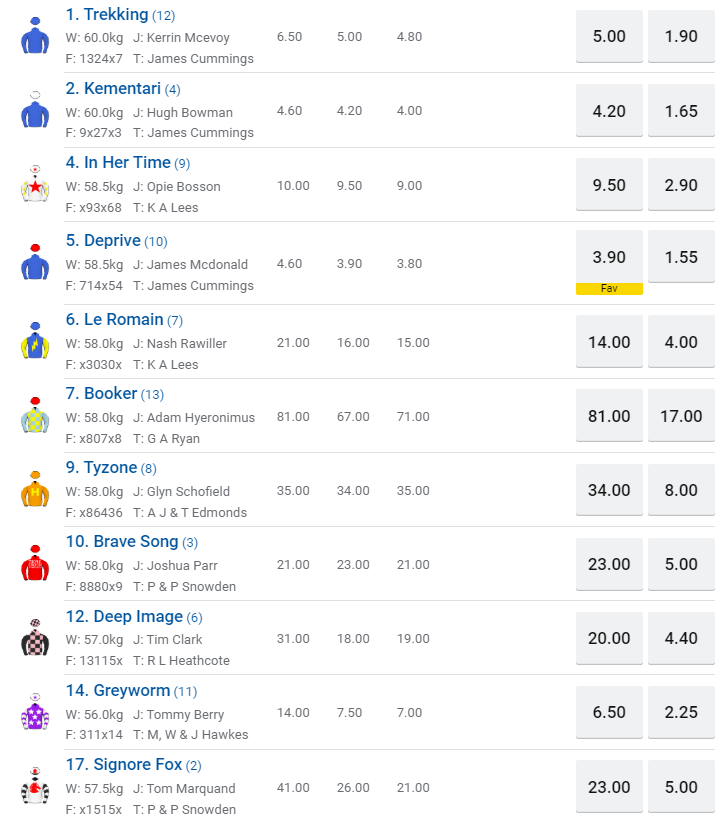This screenshot has width=728, height=823.
Task: Click In Her Time's red star silks icon
Action: coord(35,185)
